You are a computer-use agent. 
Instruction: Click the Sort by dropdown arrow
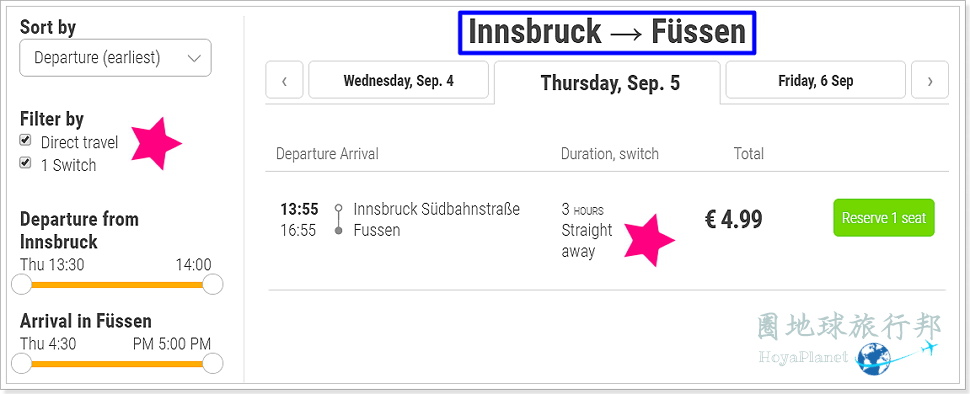click(x=194, y=59)
